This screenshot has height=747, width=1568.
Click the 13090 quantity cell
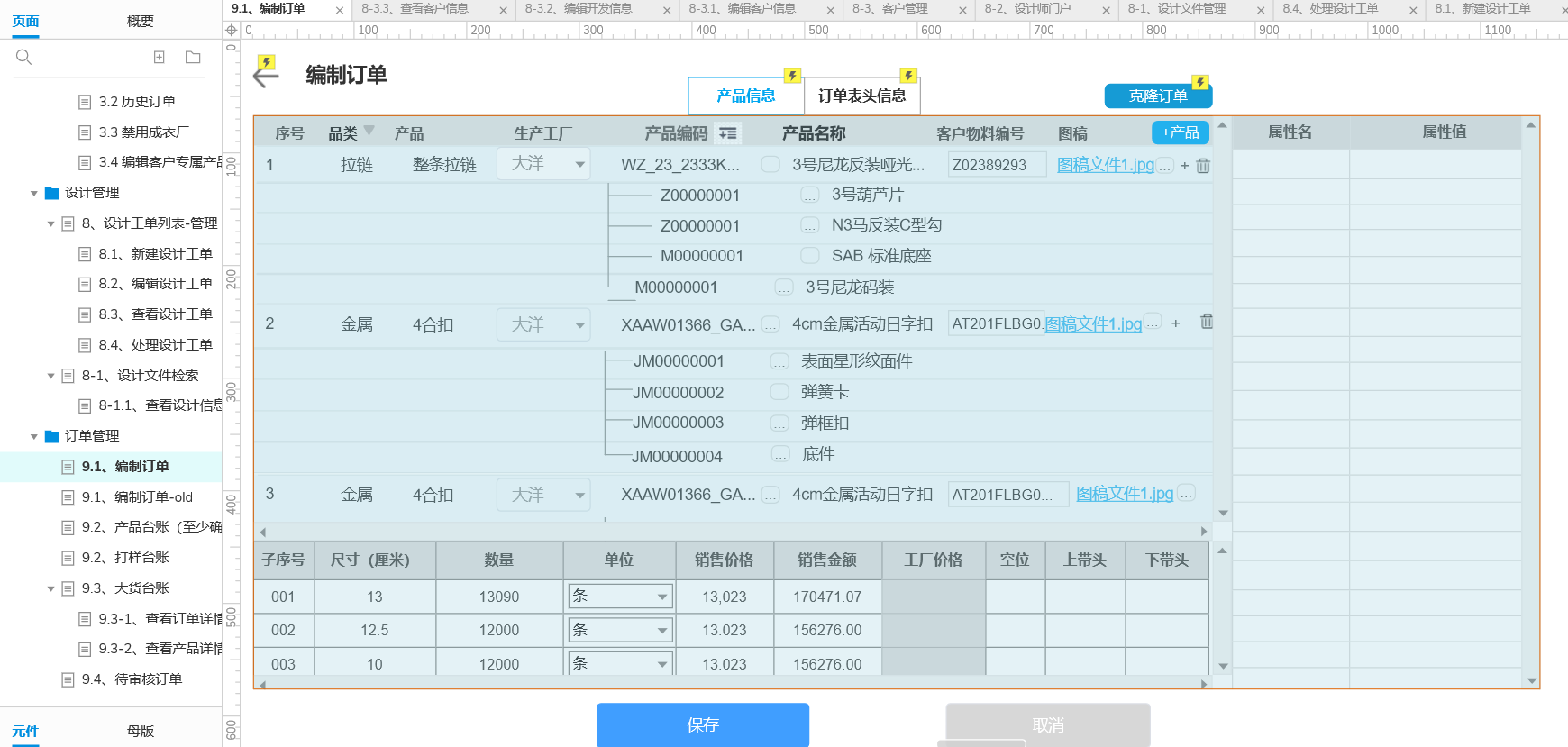point(499,597)
